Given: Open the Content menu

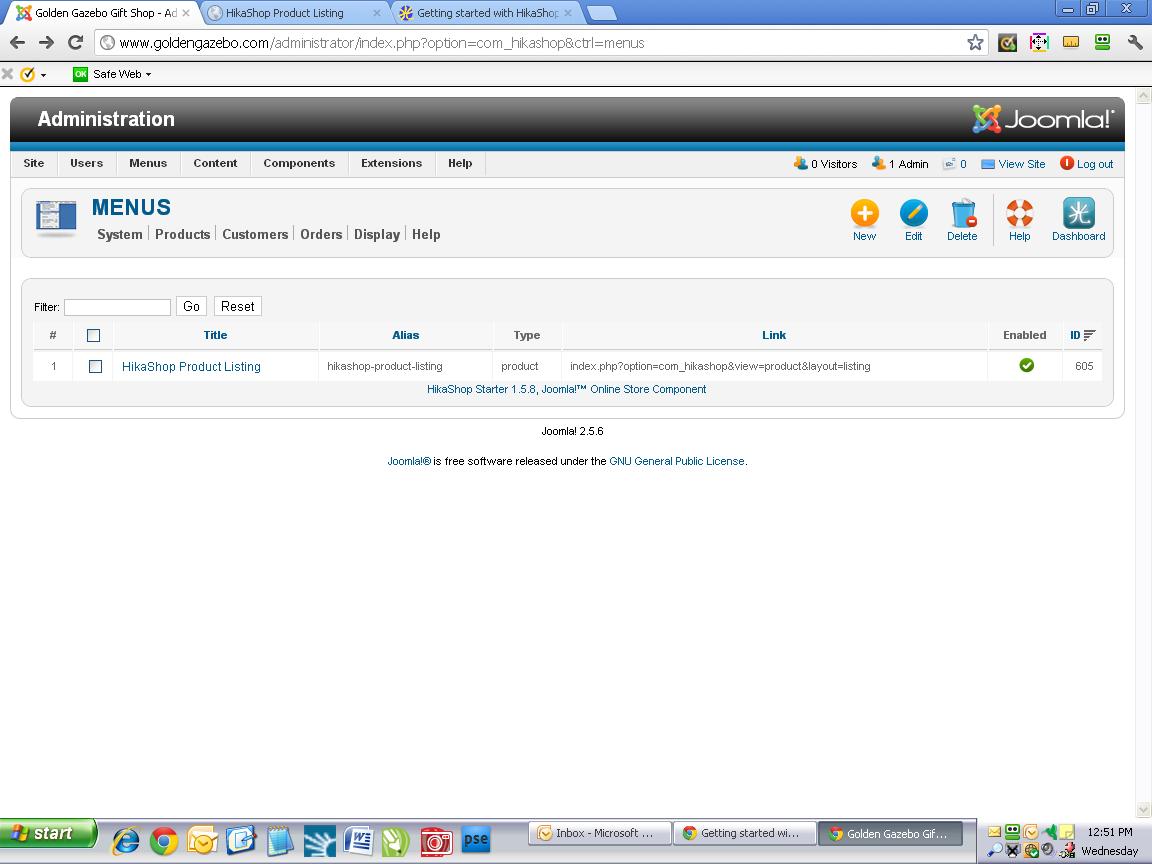Looking at the screenshot, I should point(215,163).
